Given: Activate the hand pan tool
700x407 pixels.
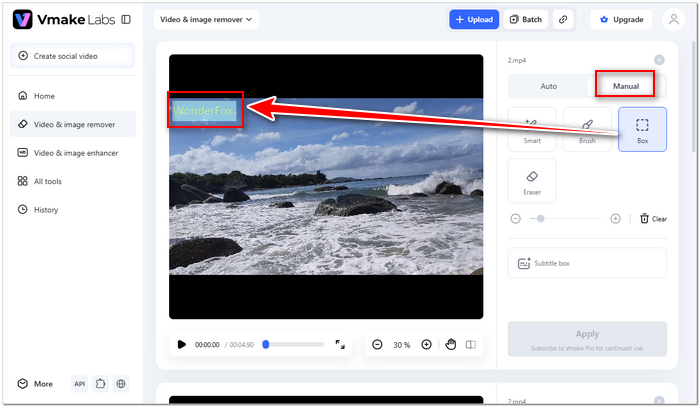Looking at the screenshot, I should [450, 345].
